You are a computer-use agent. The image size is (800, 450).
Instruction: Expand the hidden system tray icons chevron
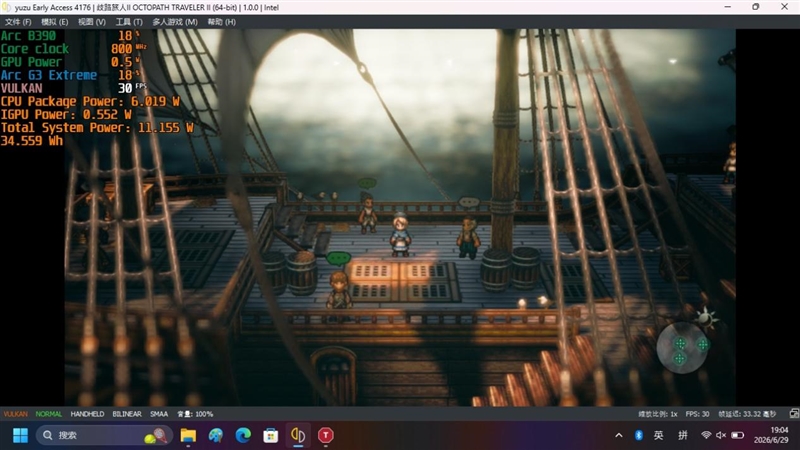(x=619, y=435)
